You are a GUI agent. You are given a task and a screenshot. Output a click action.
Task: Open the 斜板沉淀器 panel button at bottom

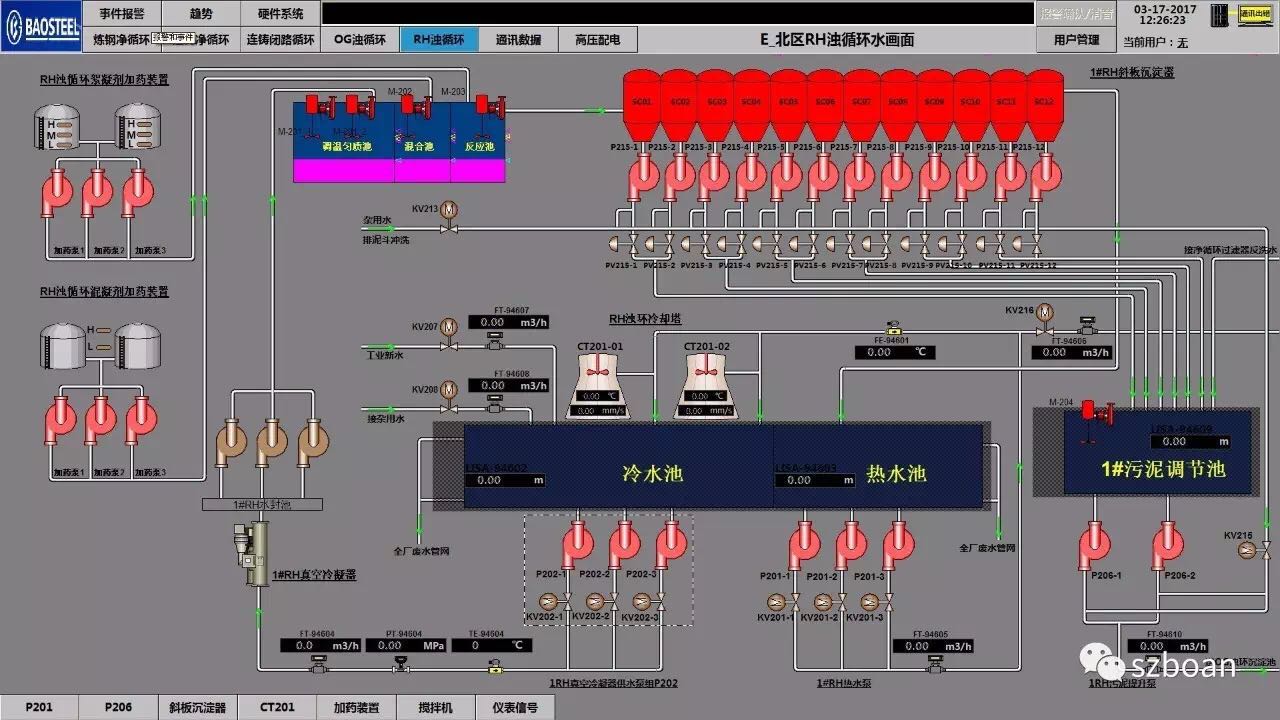(197, 707)
